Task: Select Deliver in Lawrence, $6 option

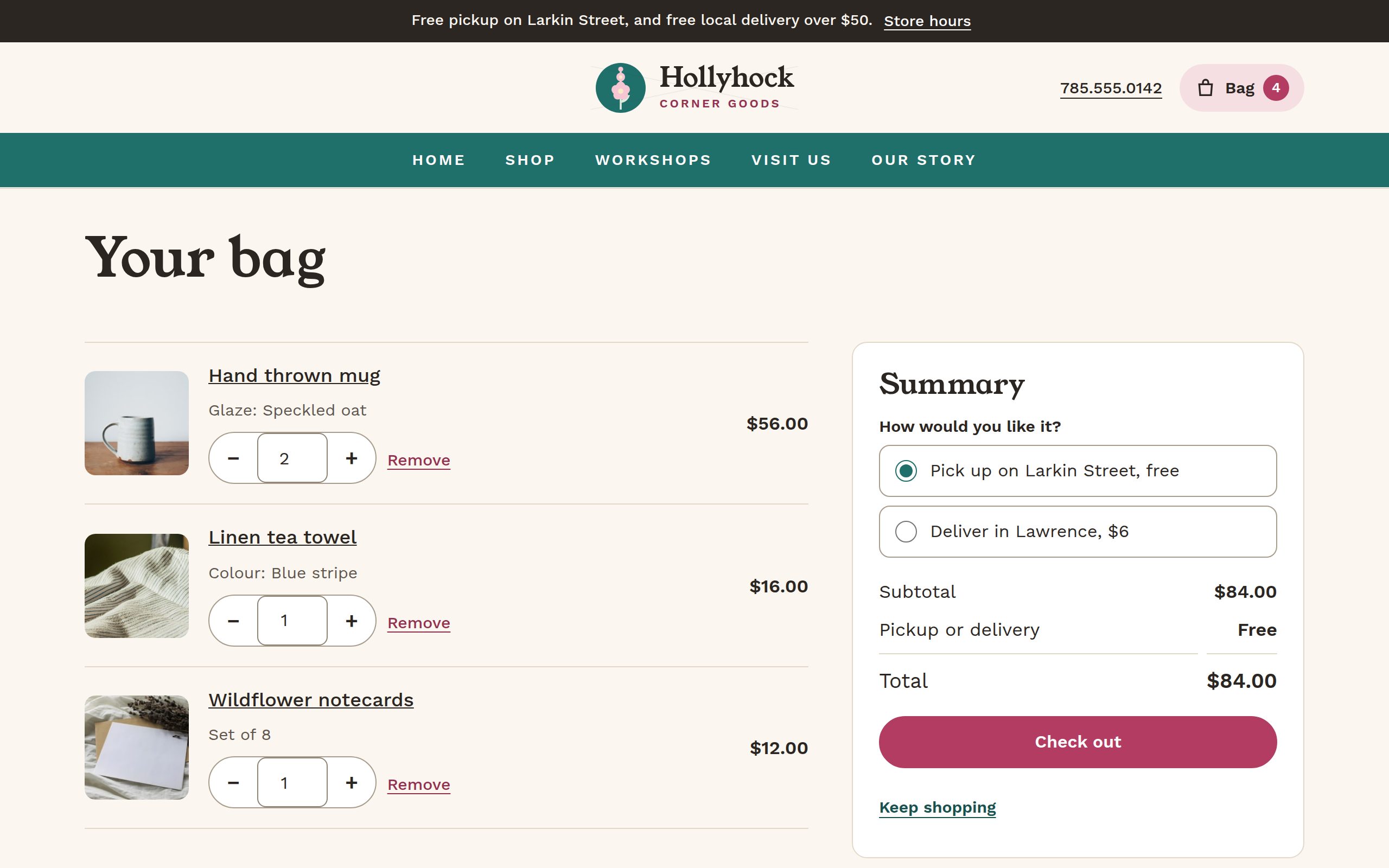Action: 1078,532
